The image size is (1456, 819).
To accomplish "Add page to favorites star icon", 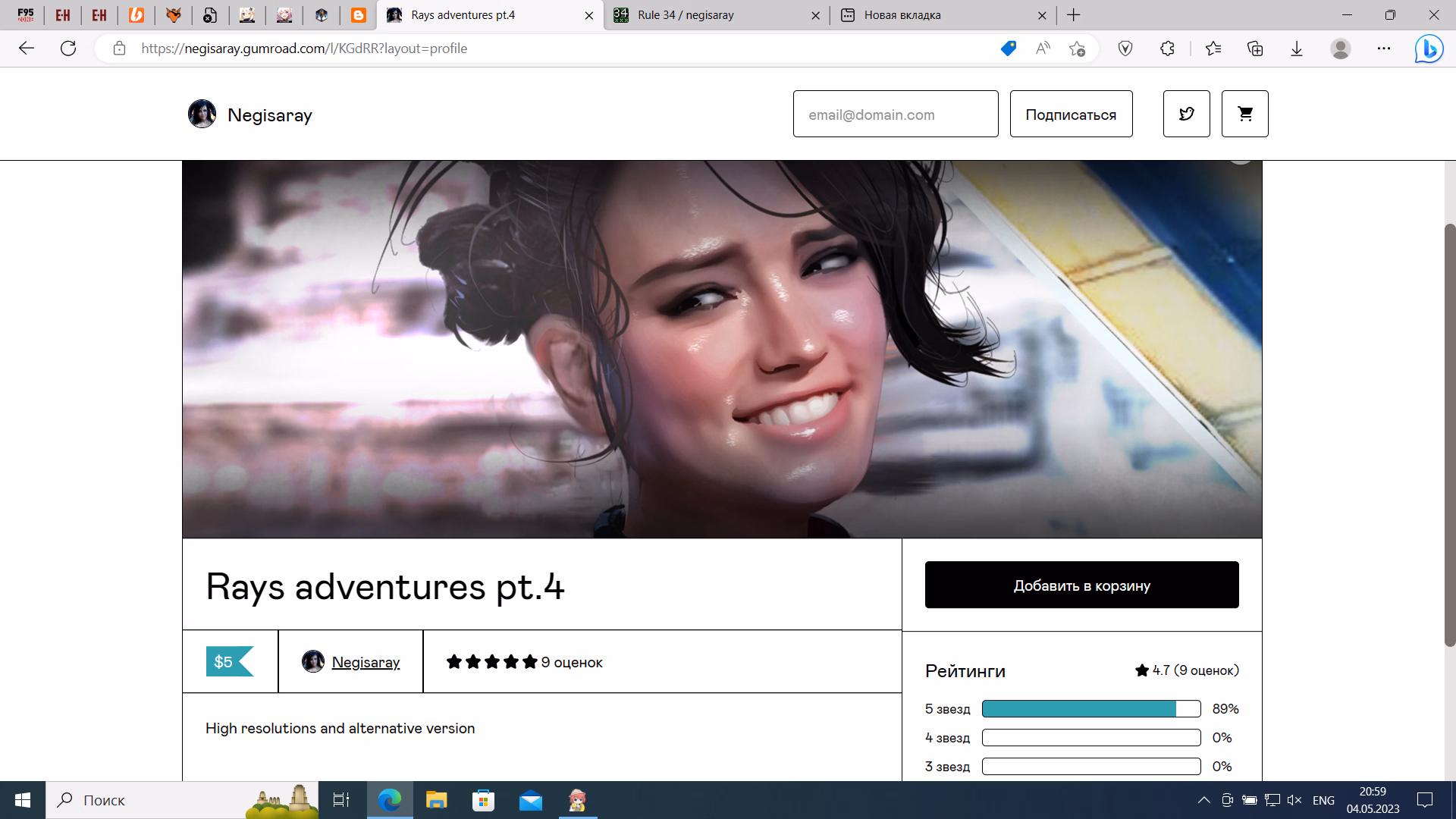I will coord(1077,49).
